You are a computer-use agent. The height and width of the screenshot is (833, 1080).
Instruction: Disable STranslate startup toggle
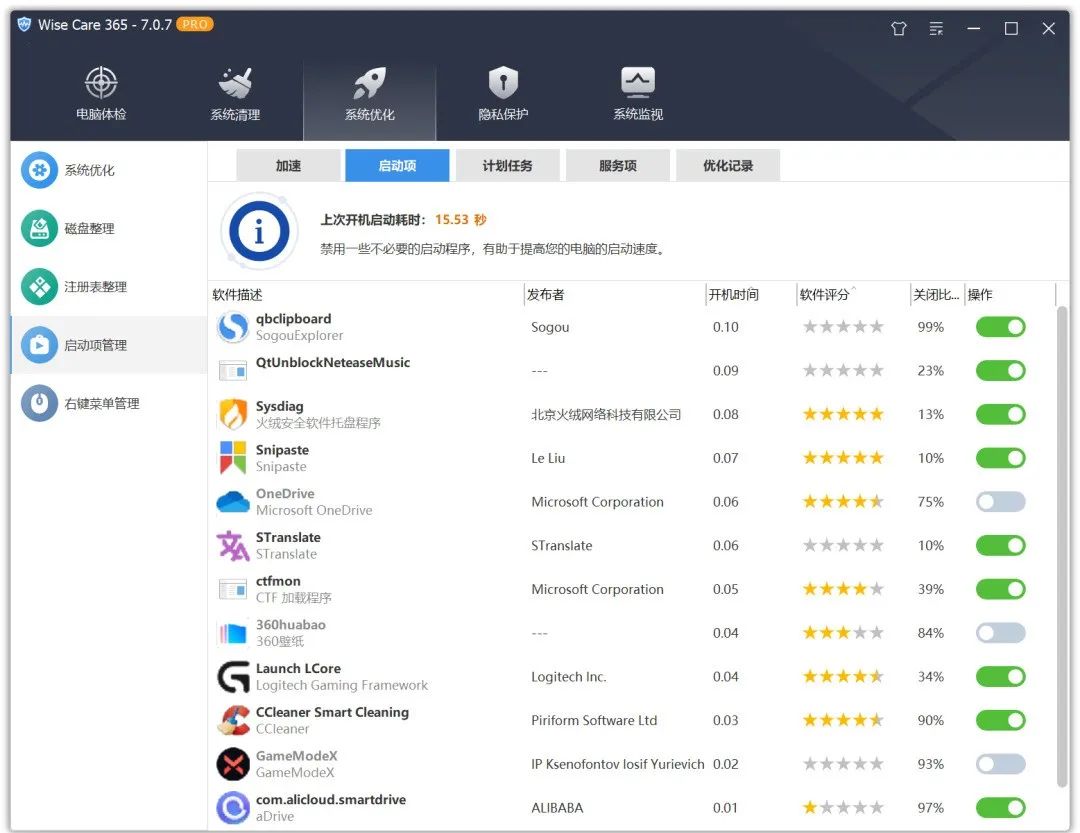[x=1000, y=546]
